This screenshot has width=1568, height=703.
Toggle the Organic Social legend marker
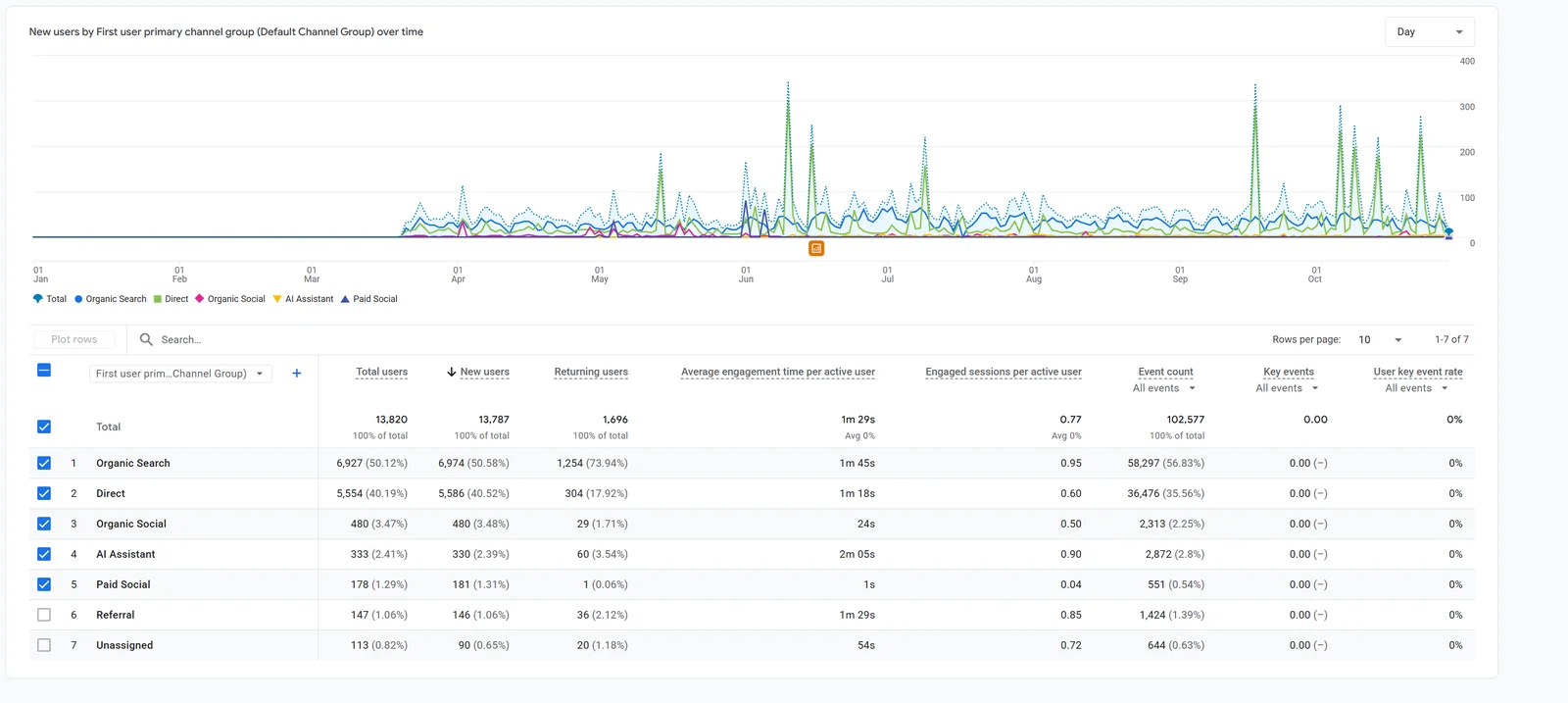[x=200, y=299]
